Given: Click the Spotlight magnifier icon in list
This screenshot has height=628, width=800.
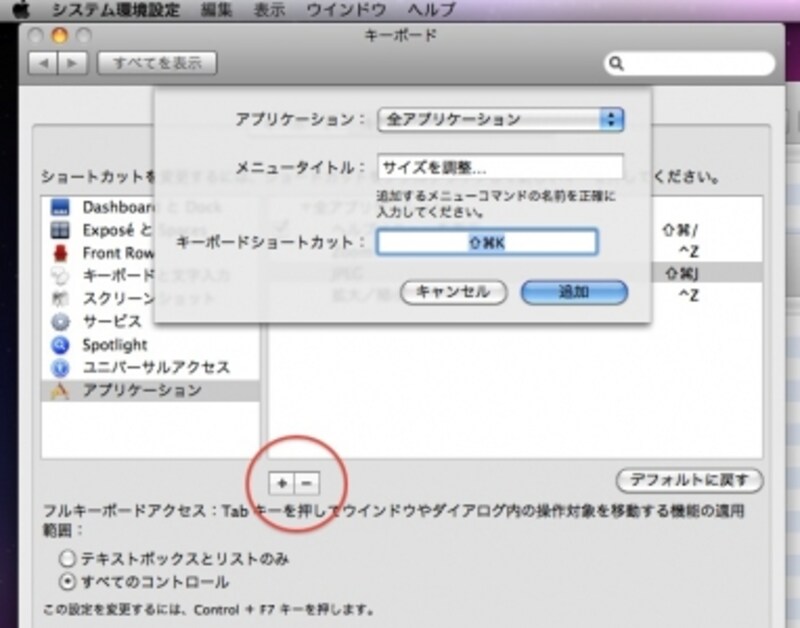Looking at the screenshot, I should tap(61, 344).
